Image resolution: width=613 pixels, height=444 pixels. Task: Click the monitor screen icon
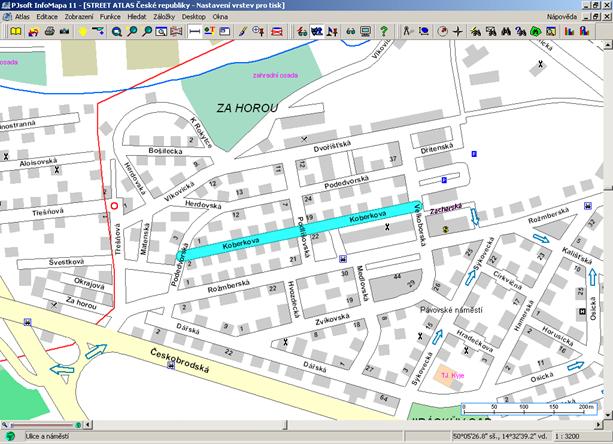click(x=366, y=32)
